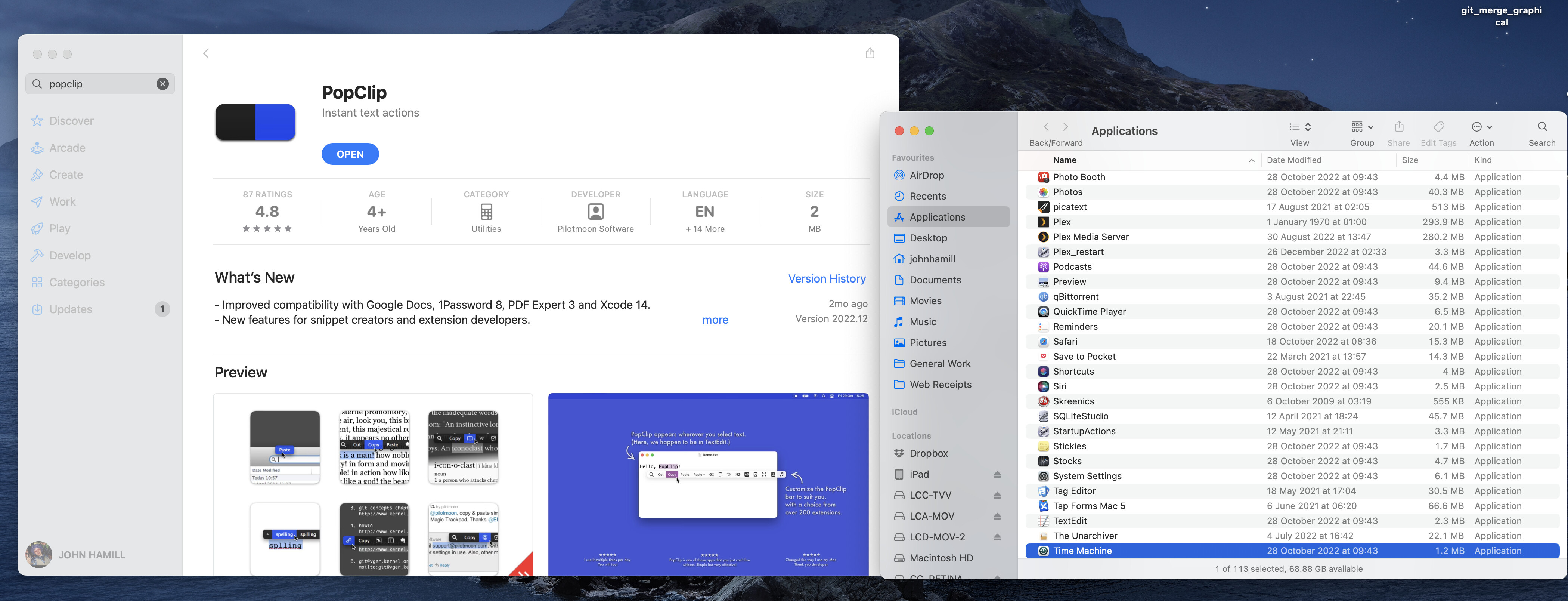
Task: Select Develop in App Store sidebar
Action: click(69, 255)
